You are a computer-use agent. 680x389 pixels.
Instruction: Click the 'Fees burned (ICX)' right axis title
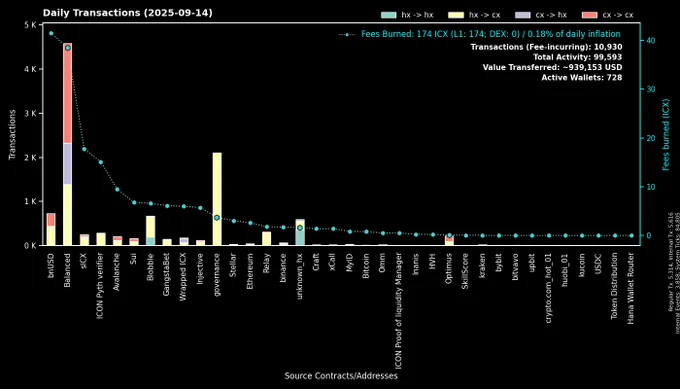(666, 134)
